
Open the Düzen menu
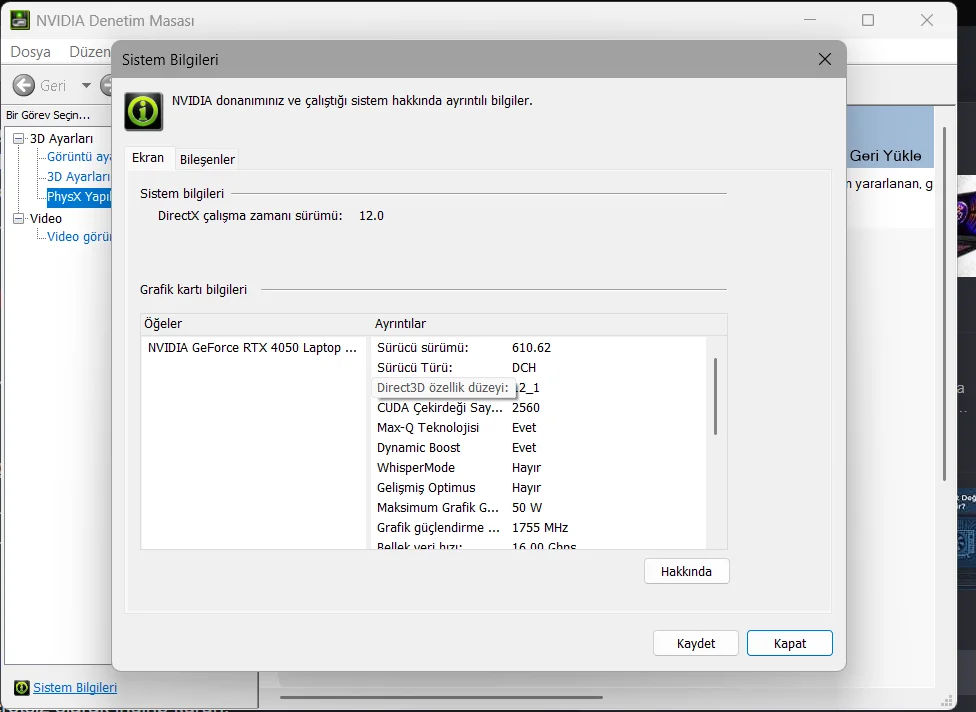90,52
